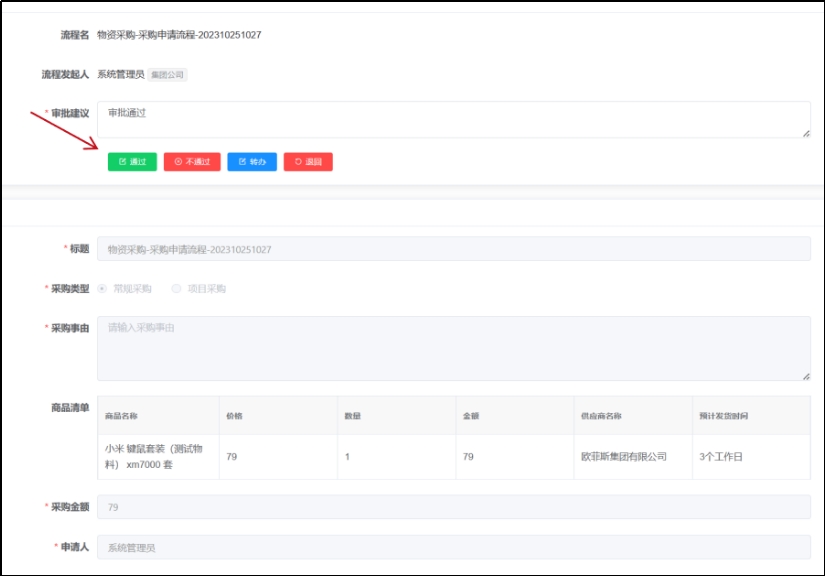Click the 欧菲斯集团有限公司 supplier cell
Viewport: 825px width, 576px height.
click(x=623, y=457)
